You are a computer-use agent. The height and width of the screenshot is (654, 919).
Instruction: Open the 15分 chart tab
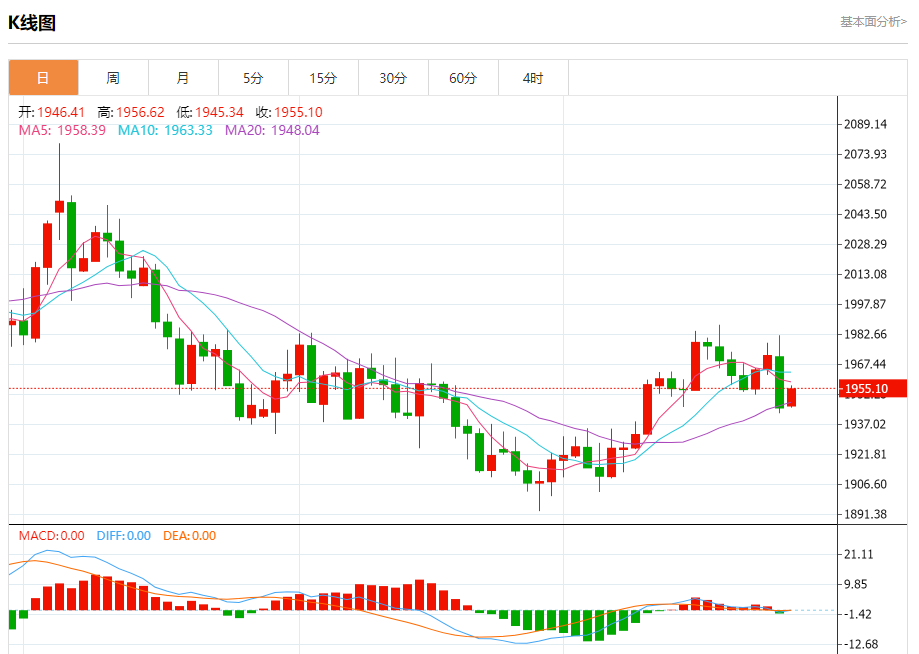323,77
